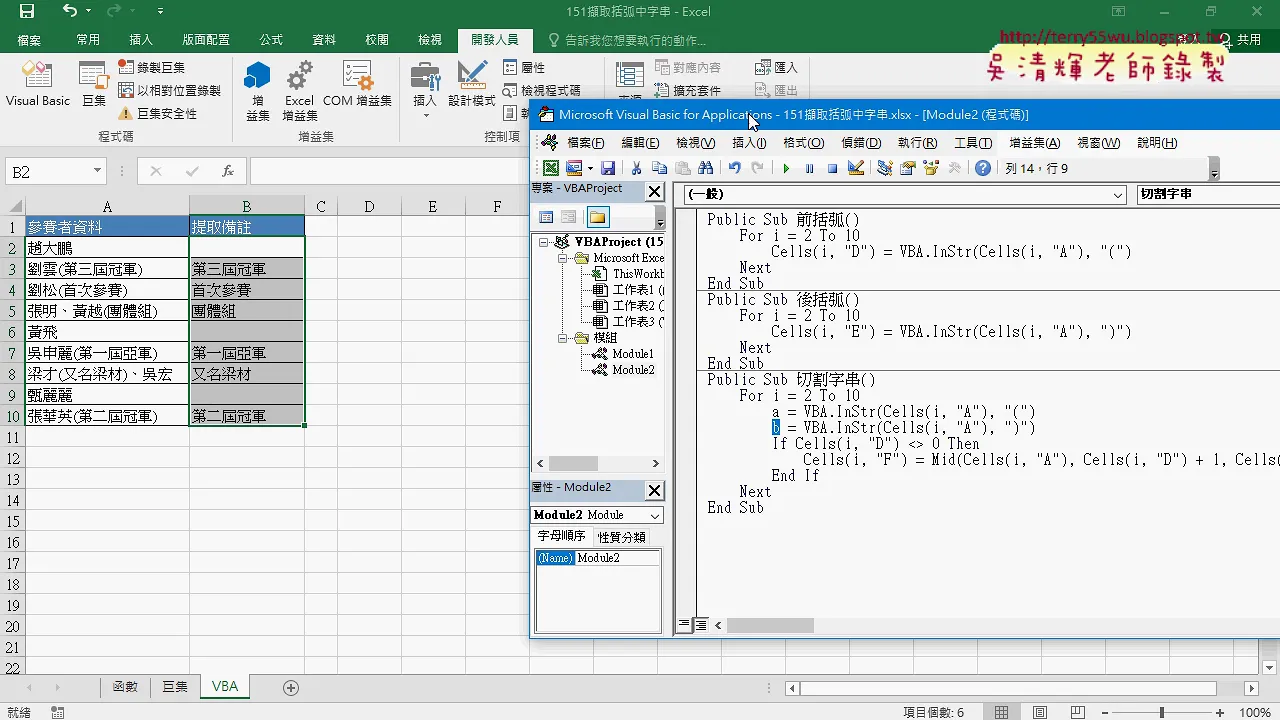Open the 巨集 (Macros) dialog button
This screenshot has width=1280, height=720.
pos(94,85)
